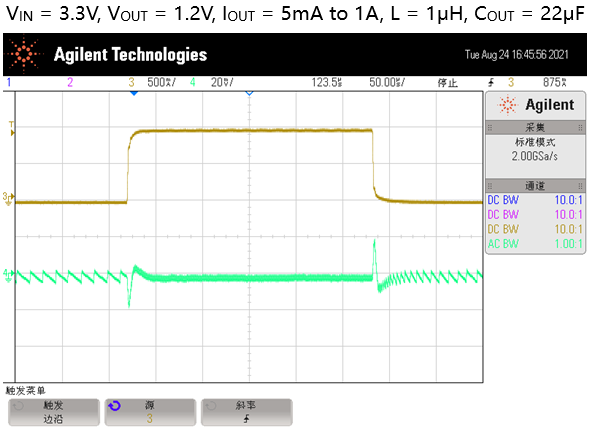Open the slope 斜率 softkey

[x=246, y=412]
